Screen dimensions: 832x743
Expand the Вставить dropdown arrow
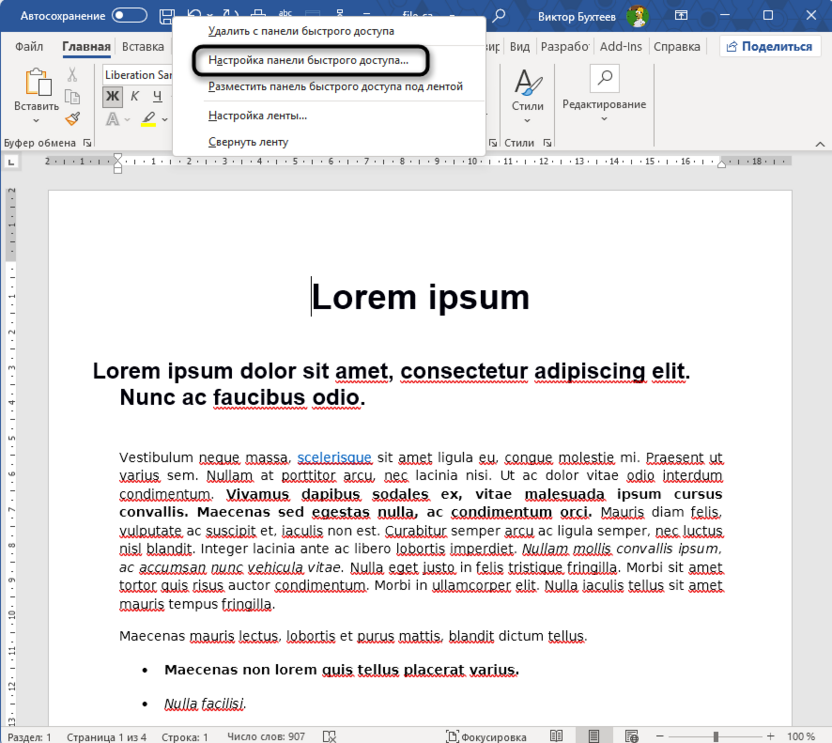coord(36,121)
